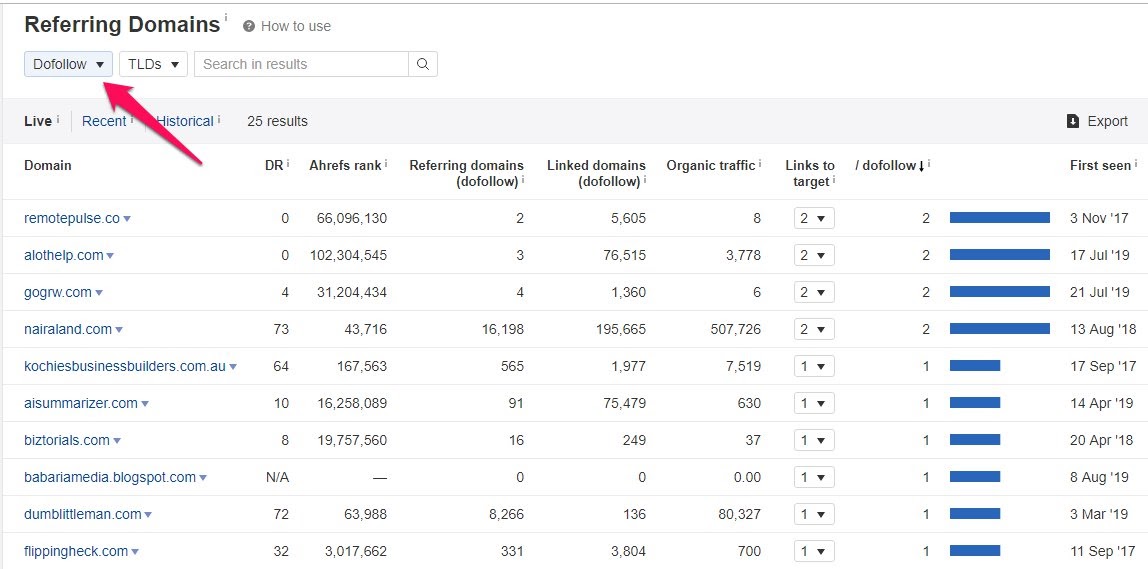
Task: Expand Links to target dropdown for dumblittleman.com
Action: (814, 514)
